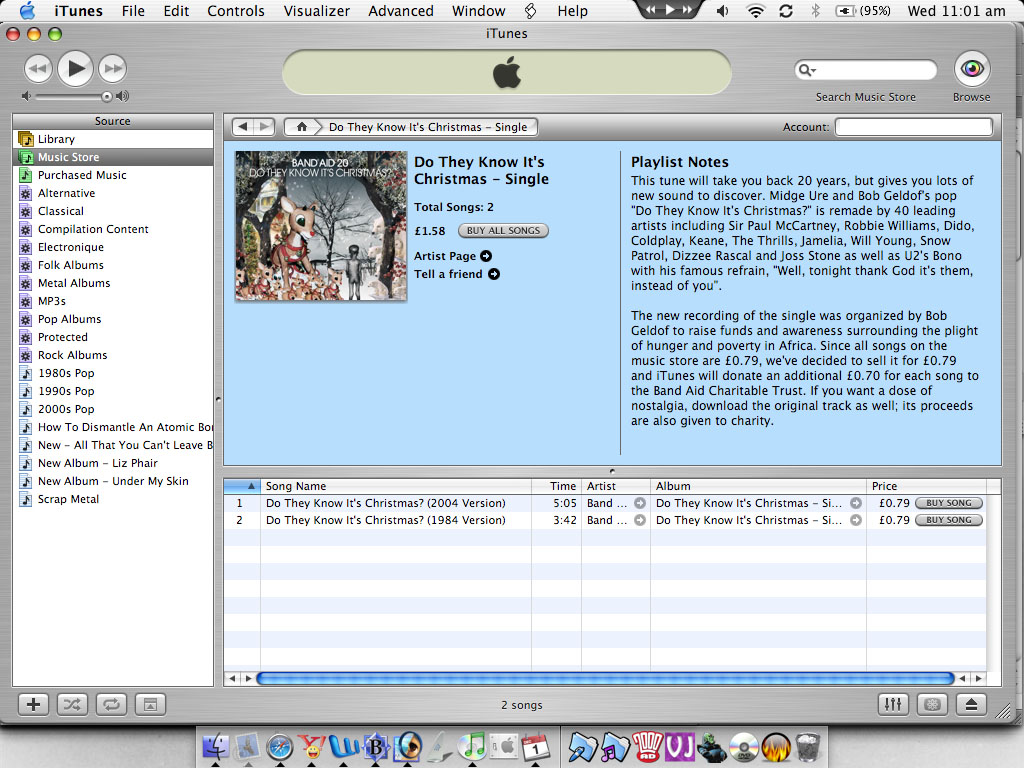The width and height of the screenshot is (1024, 768).
Task: Click the rewind previous track button
Action: click(38, 69)
